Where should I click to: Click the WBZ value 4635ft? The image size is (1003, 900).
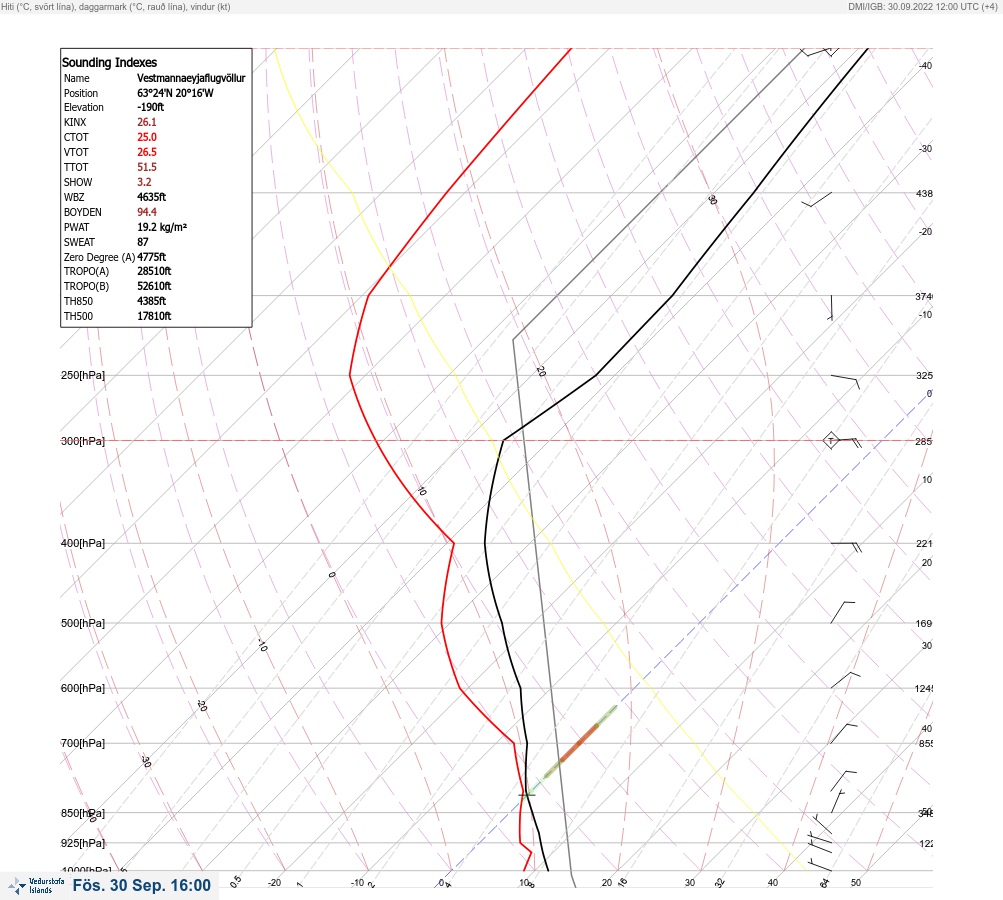[152, 197]
